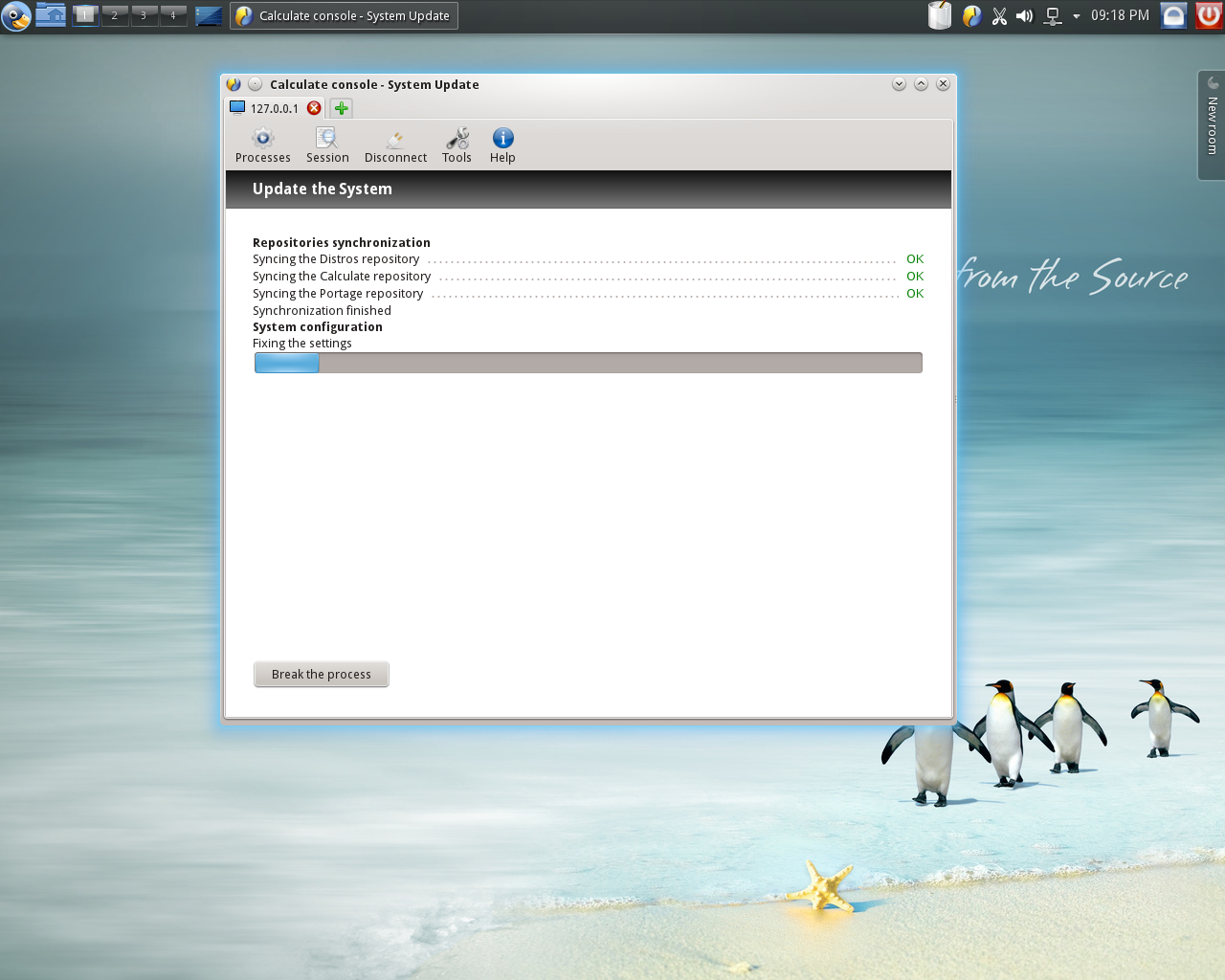The image size is (1225, 980).
Task: Click the Break the process button
Action: [x=322, y=674]
